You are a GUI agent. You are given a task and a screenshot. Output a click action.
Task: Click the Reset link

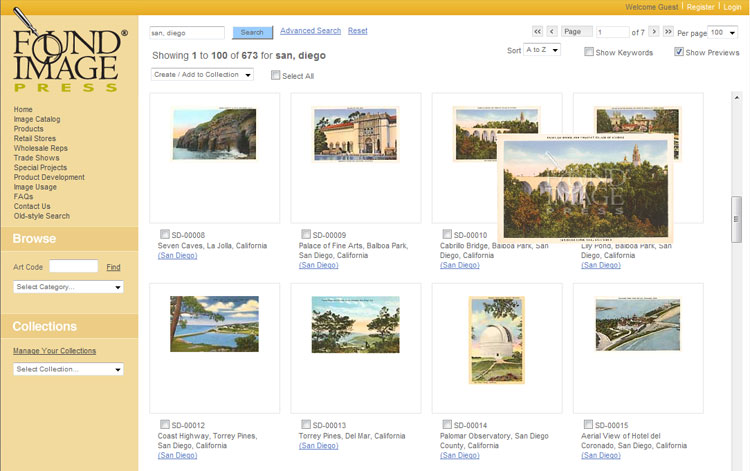[x=357, y=31]
